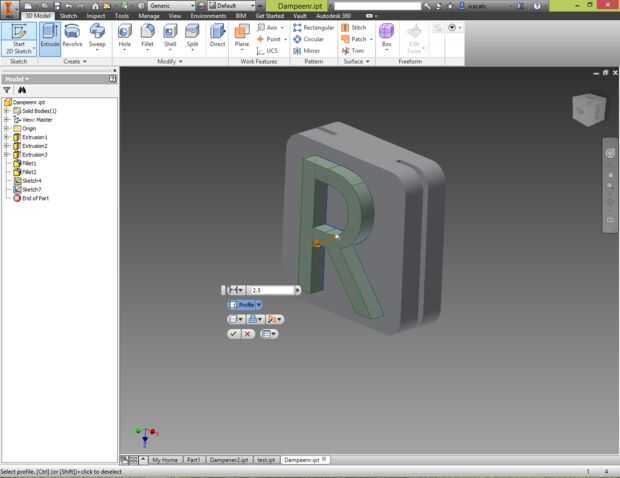Viewport: 620px width, 478px height.
Task: Open the Find binoculars icon in browser
Action: [x=21, y=90]
